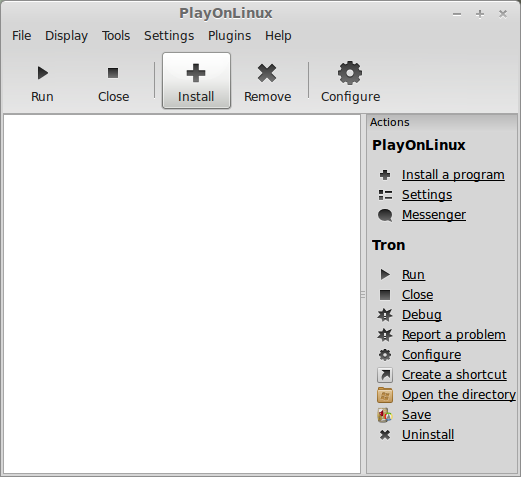Click the Remove toolbar X icon
The image size is (521, 477).
(267, 73)
